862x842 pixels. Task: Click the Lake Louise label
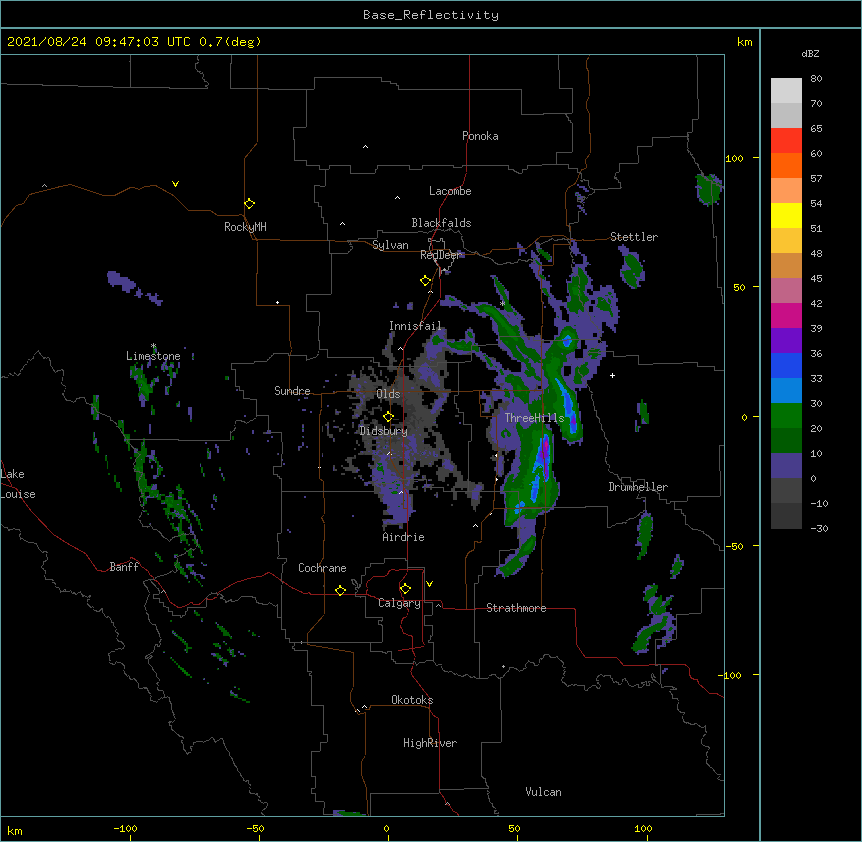click(18, 484)
